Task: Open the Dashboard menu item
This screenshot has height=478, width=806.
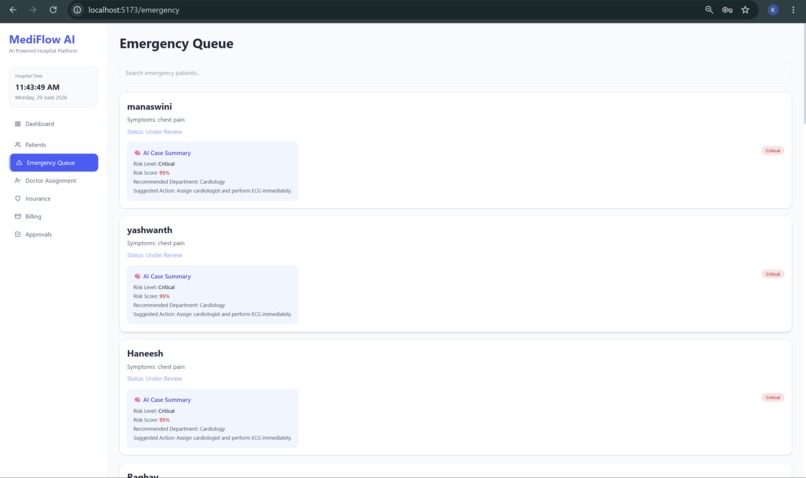Action: [x=53, y=124]
